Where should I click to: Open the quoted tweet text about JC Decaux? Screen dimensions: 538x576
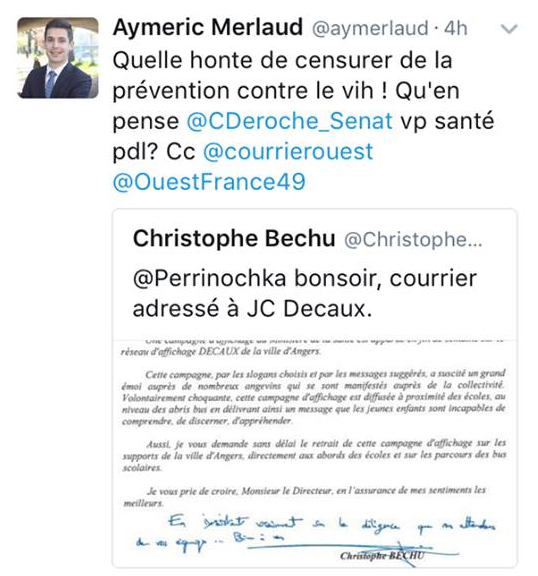(x=304, y=293)
